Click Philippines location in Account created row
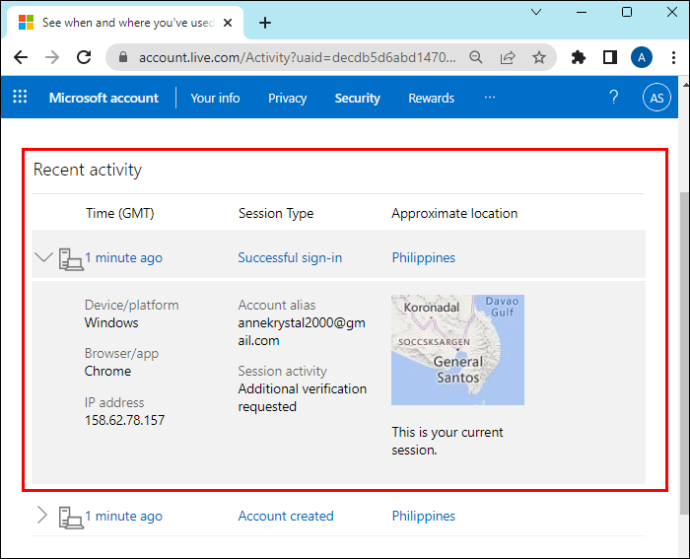The image size is (690, 559). (423, 516)
